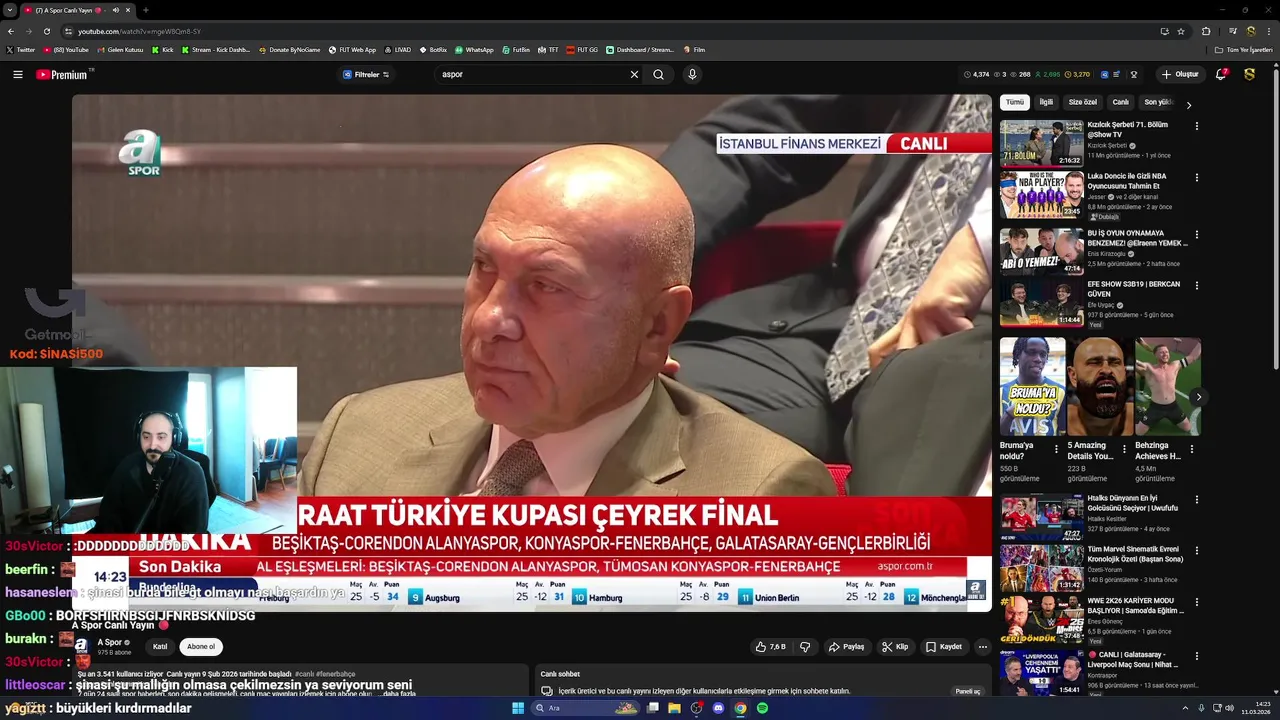Go back in browser history

(10, 31)
